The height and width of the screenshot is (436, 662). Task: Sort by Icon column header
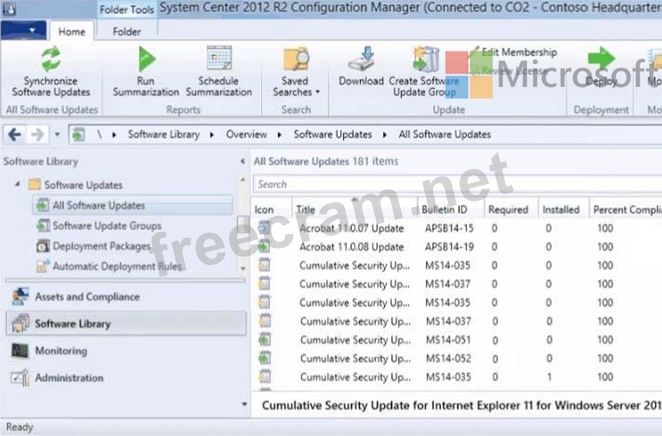(x=264, y=210)
